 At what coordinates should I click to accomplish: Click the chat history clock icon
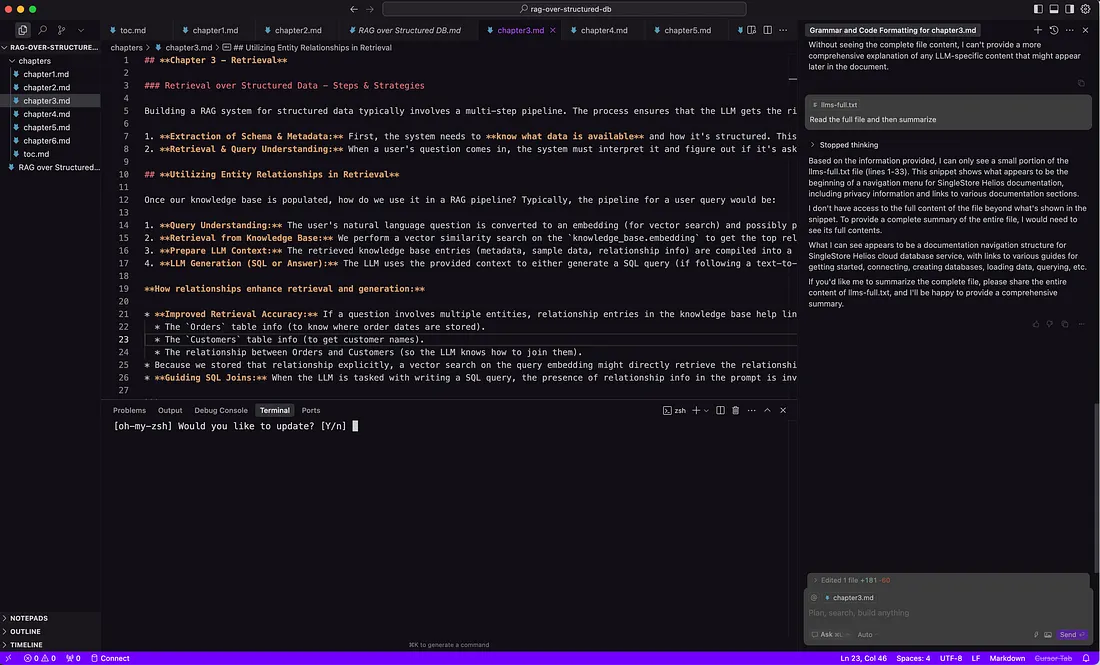1053,31
